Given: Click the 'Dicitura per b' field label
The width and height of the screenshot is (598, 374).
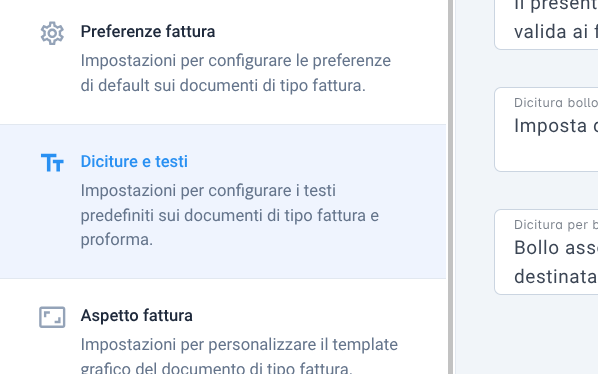Looking at the screenshot, I should coord(556,225).
